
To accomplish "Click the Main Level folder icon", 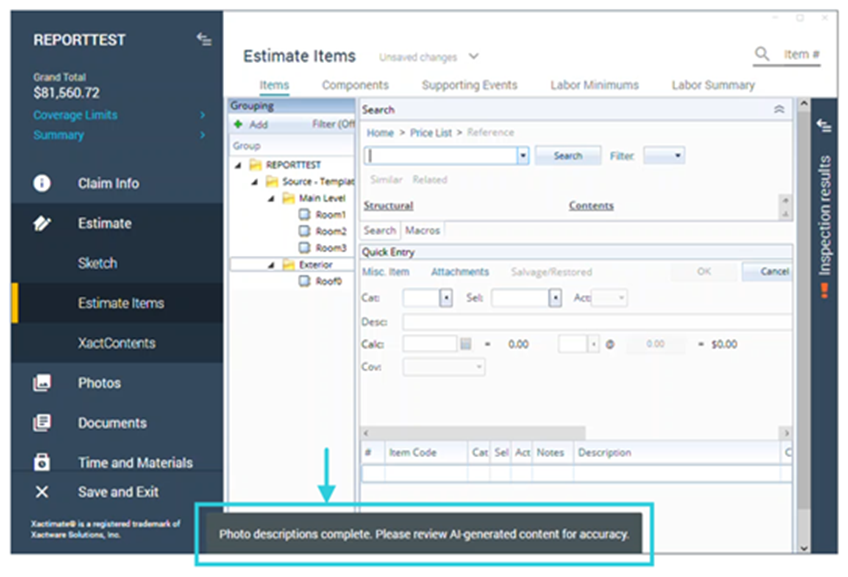I will click(x=289, y=198).
